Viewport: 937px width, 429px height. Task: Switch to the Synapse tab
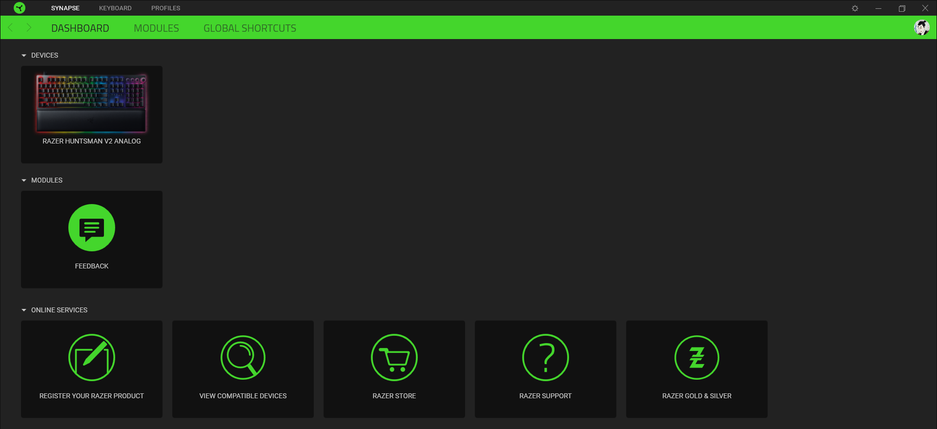pos(65,8)
